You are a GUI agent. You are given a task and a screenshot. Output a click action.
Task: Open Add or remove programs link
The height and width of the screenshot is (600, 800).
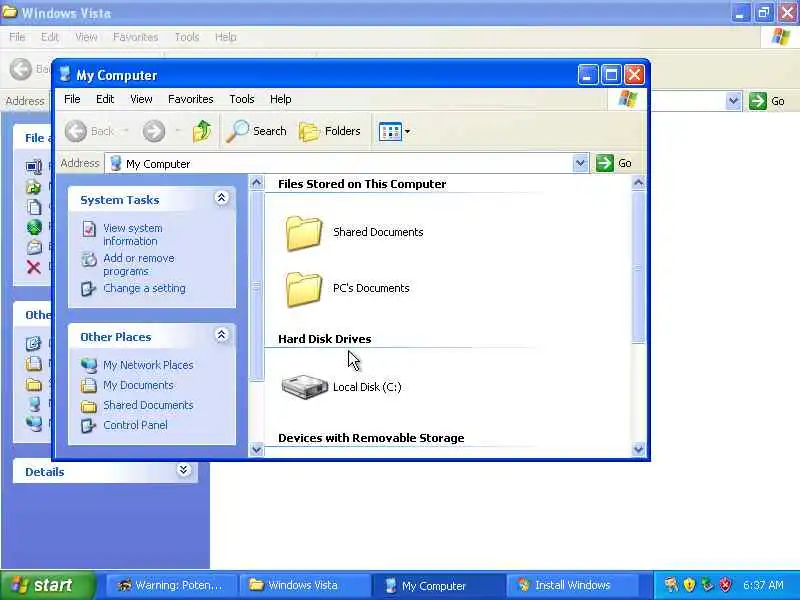pyautogui.click(x=139, y=265)
